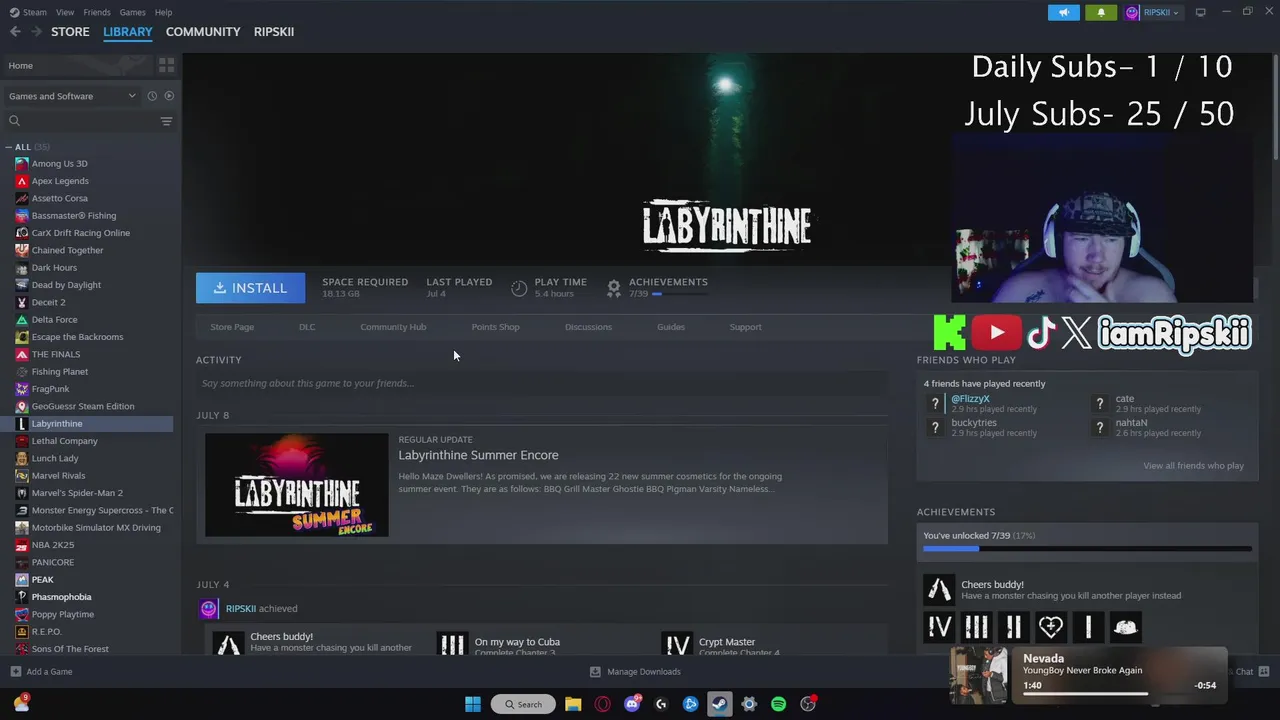Switch to Big Picture mode monitor icon
The image size is (1280, 720).
(1200, 12)
